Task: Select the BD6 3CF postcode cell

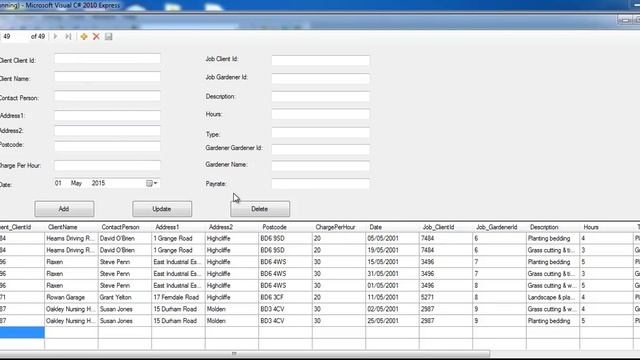Action: click(x=285, y=298)
